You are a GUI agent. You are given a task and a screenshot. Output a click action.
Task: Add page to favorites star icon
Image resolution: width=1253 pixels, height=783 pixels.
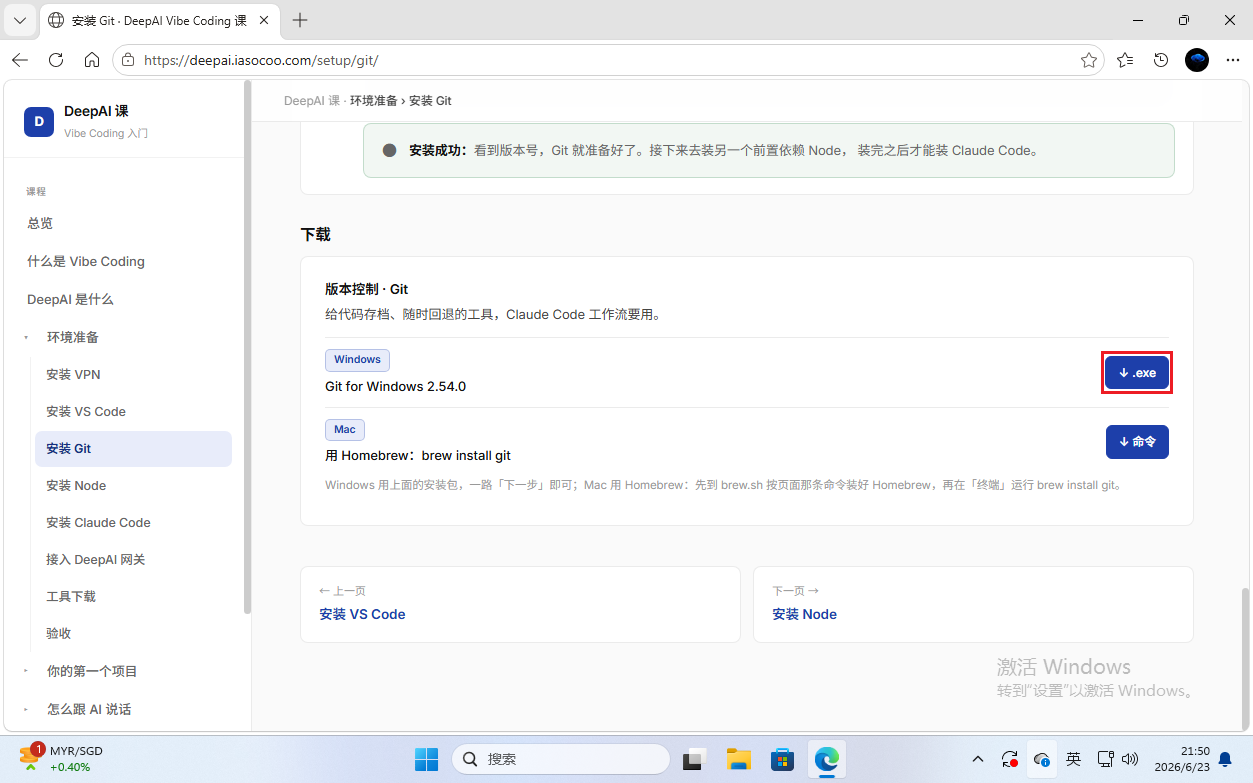[x=1089, y=60]
